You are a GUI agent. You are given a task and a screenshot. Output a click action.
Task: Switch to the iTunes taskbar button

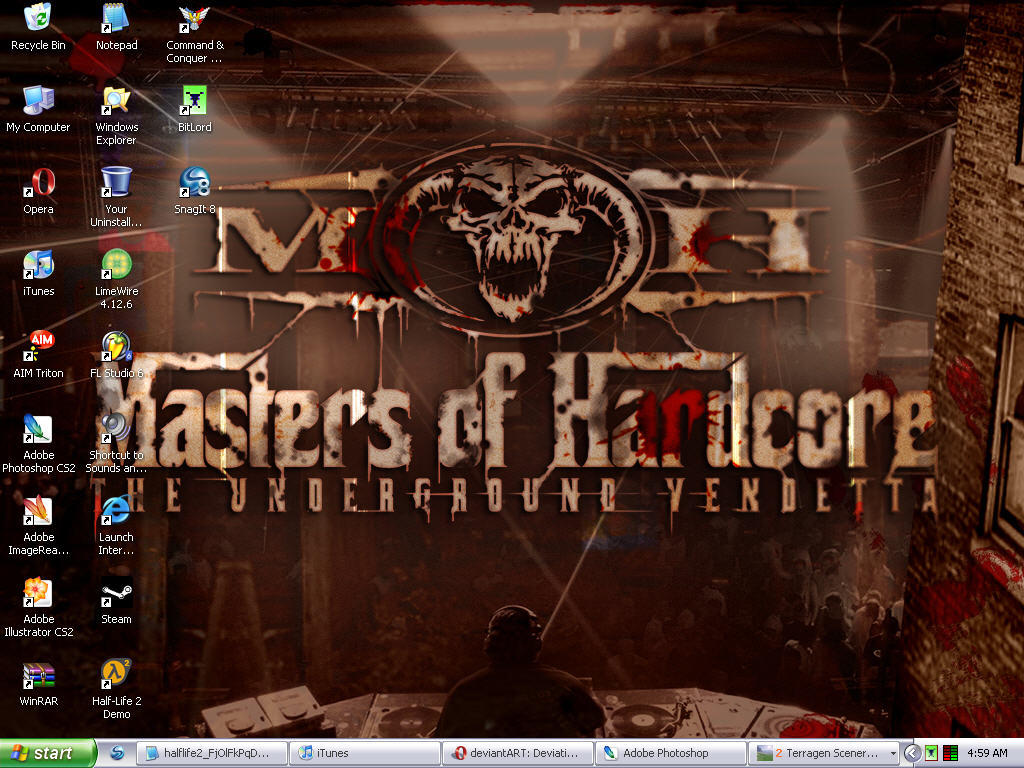(x=365, y=753)
